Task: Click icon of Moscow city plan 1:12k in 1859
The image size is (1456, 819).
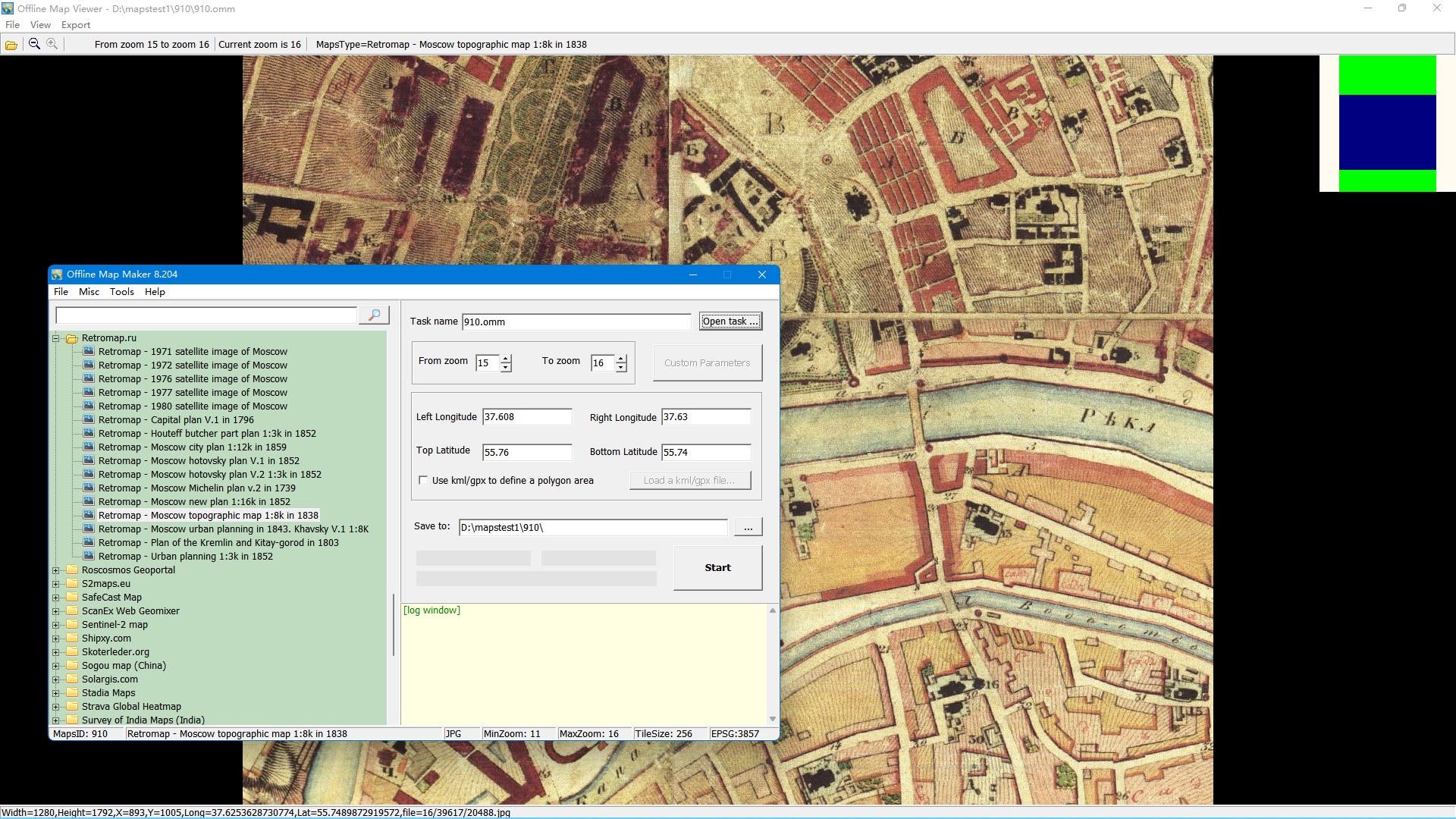Action: click(x=89, y=447)
